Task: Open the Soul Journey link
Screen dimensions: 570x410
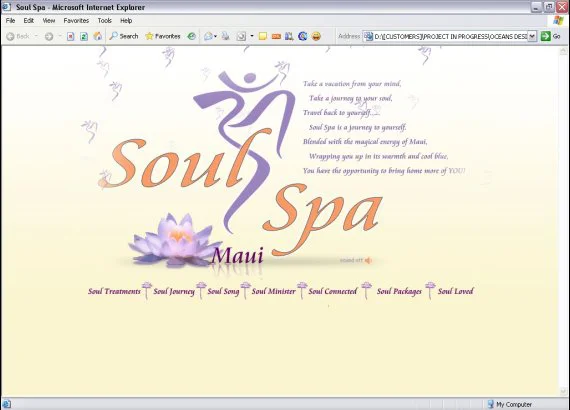Action: 174,291
